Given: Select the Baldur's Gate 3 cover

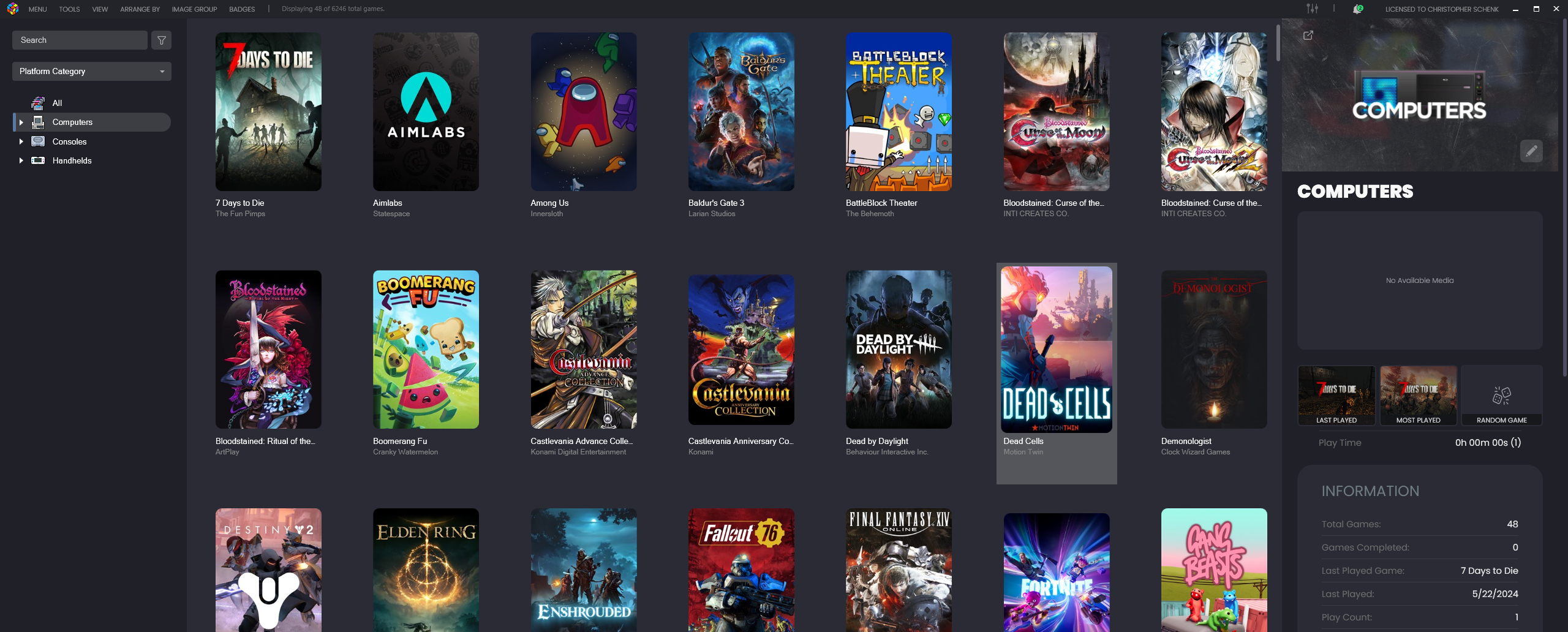Looking at the screenshot, I should (741, 111).
